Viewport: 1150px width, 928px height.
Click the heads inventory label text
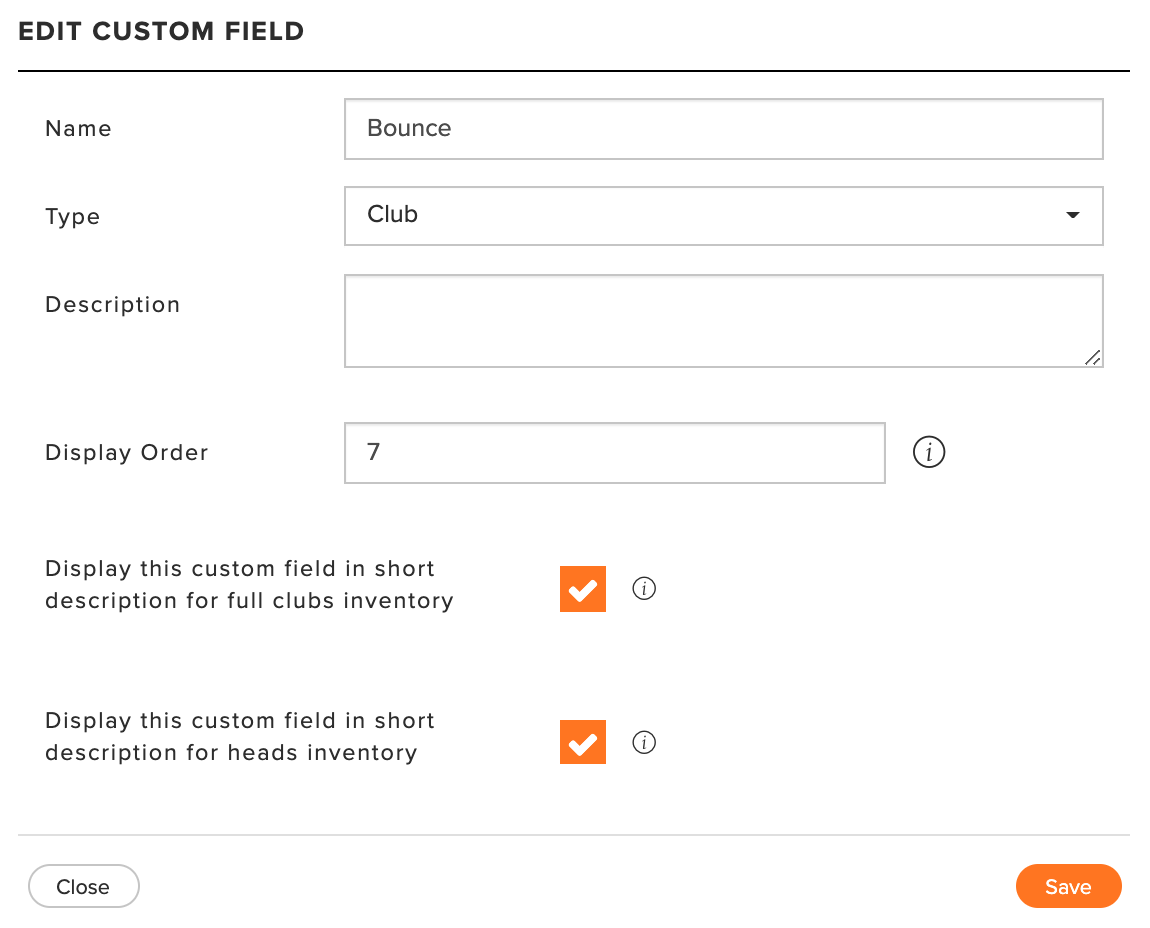pyautogui.click(x=240, y=737)
